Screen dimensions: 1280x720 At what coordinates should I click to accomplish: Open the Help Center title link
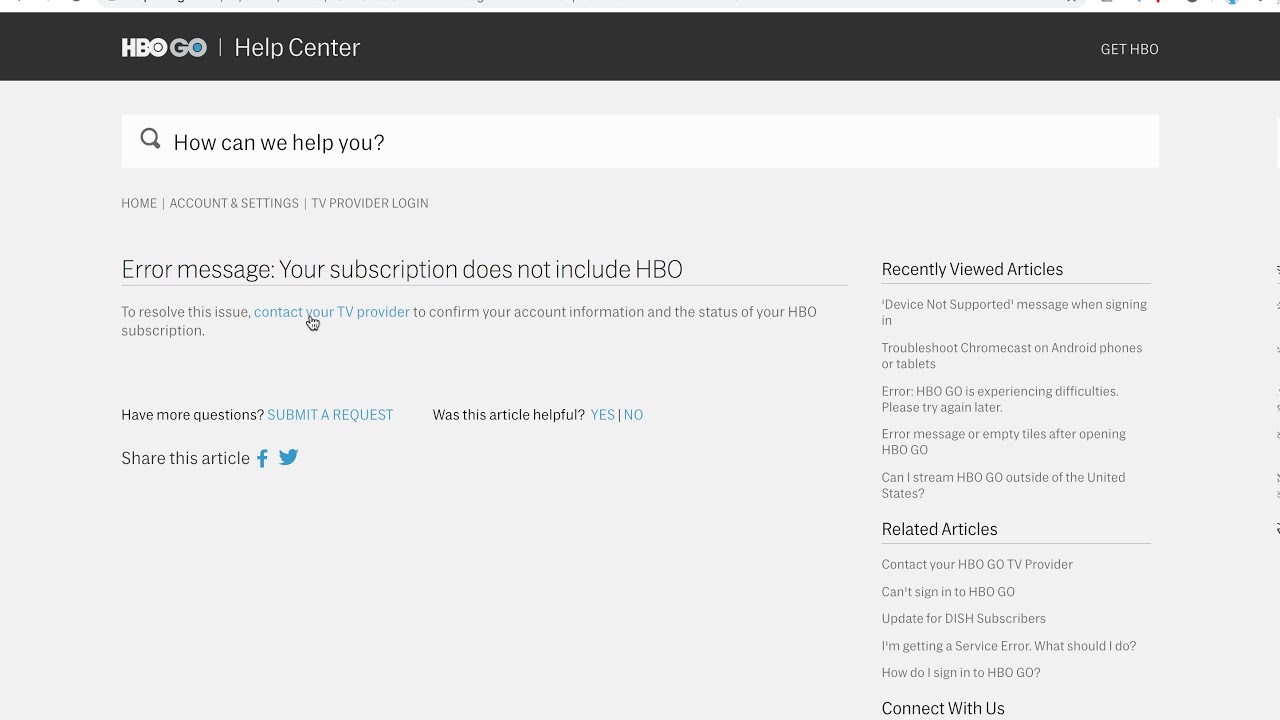[297, 48]
